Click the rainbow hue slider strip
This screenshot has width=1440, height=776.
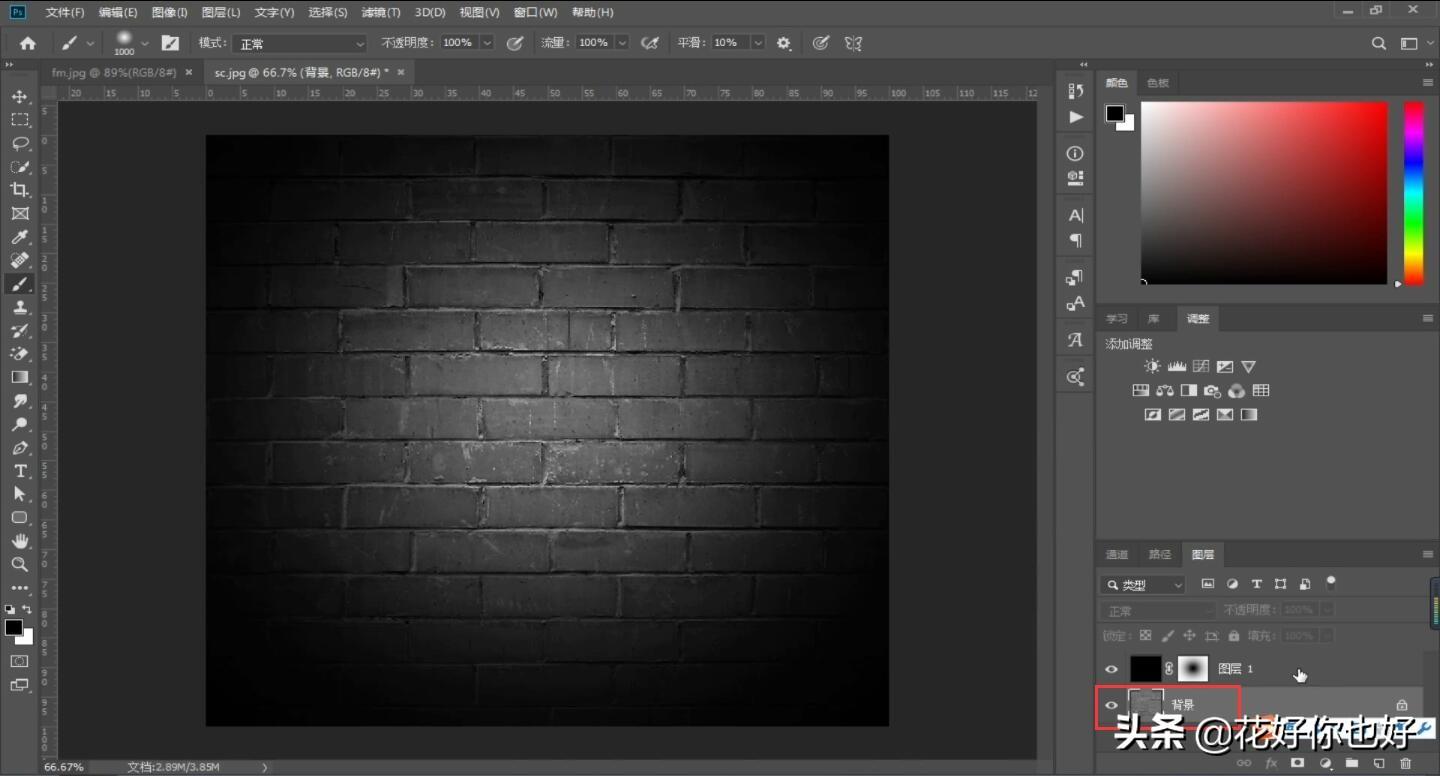coord(1413,193)
